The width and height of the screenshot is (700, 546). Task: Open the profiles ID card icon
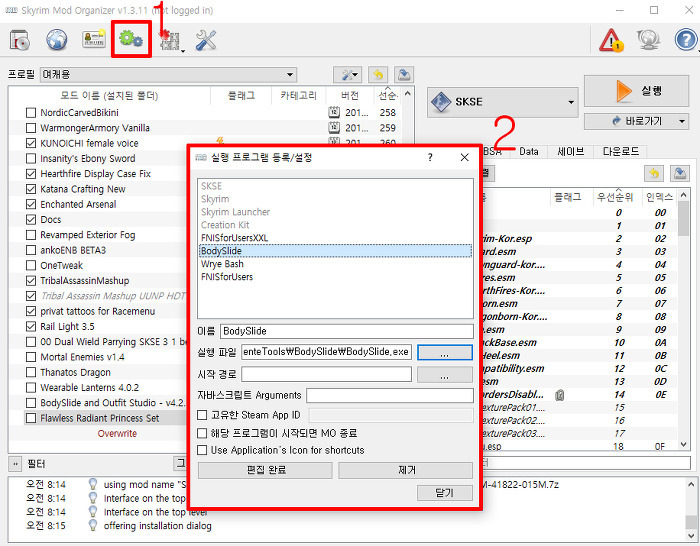(94, 39)
